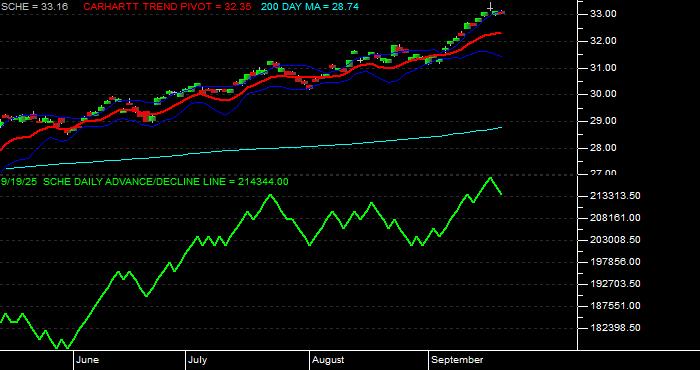Viewport: 700px width, 370px height.
Task: Click the 32.00 price axis value
Action: click(x=604, y=41)
